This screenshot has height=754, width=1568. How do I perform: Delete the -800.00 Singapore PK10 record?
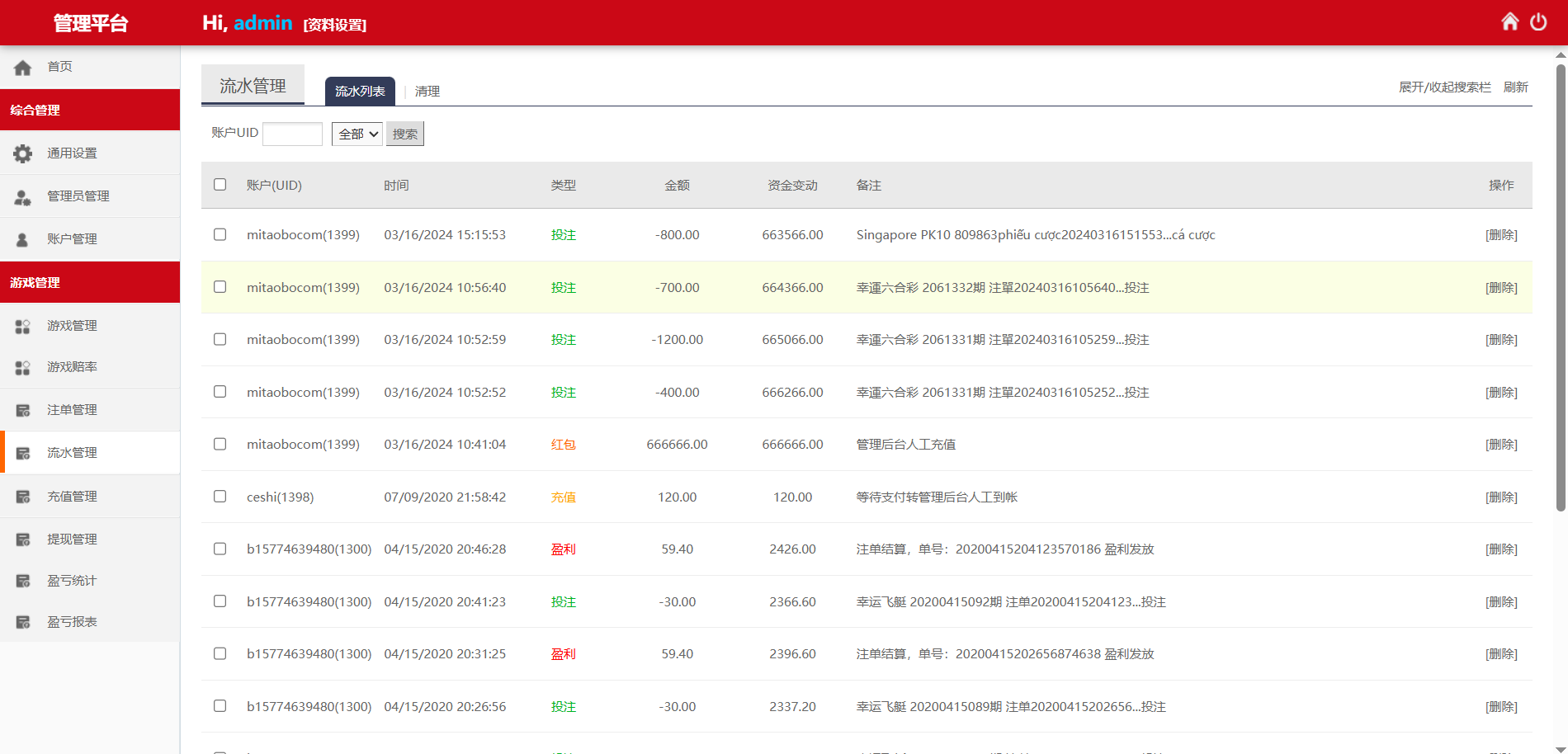tap(1501, 235)
